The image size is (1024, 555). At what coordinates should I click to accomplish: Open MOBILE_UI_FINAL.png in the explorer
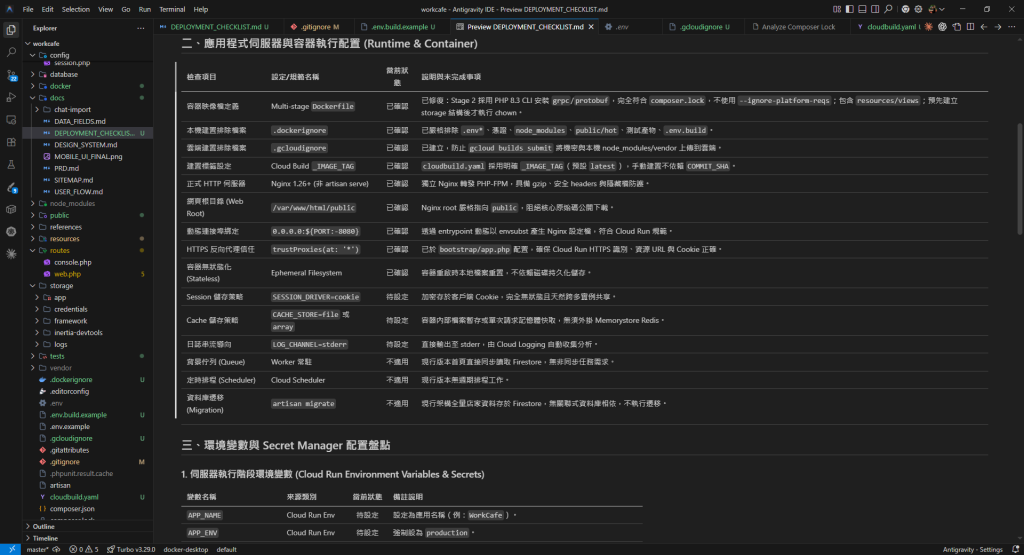point(88,157)
